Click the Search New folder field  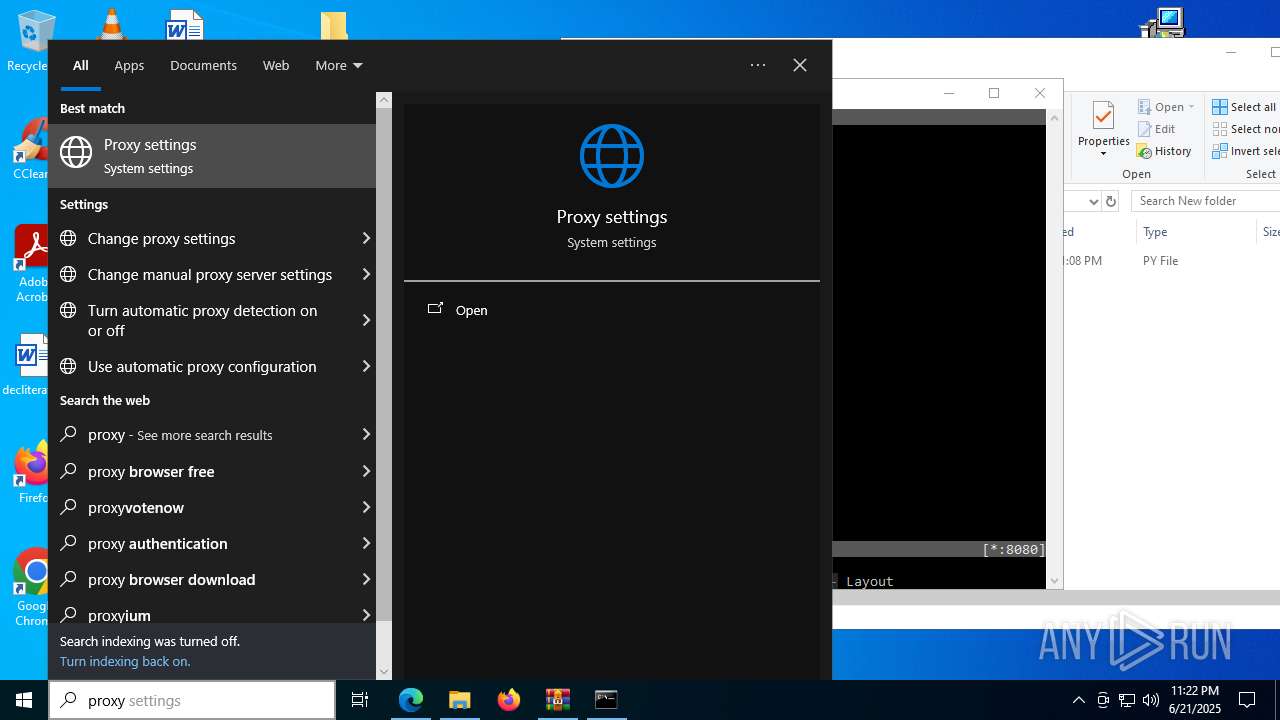(1206, 201)
